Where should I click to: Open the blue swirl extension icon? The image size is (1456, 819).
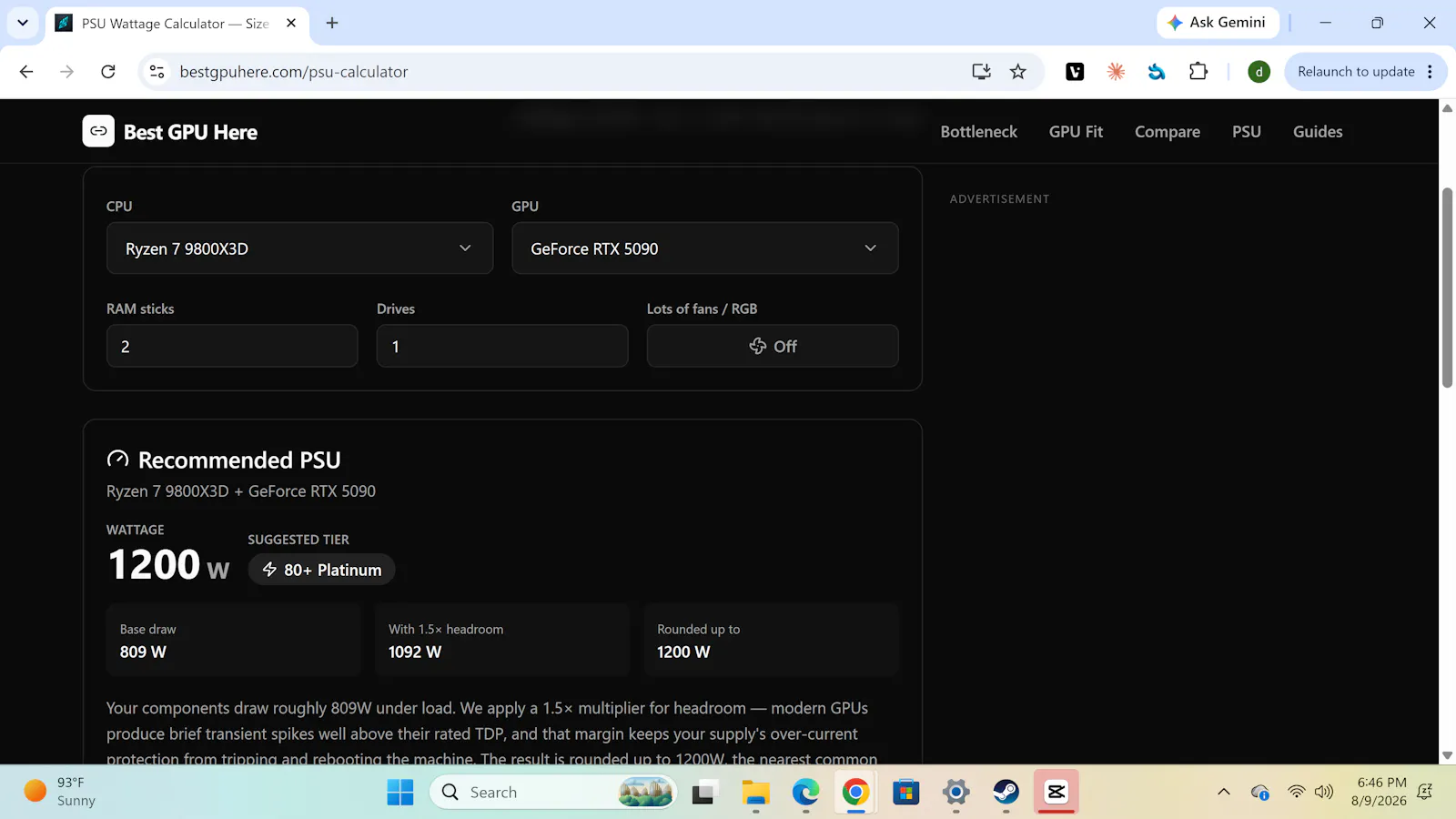tap(1157, 72)
